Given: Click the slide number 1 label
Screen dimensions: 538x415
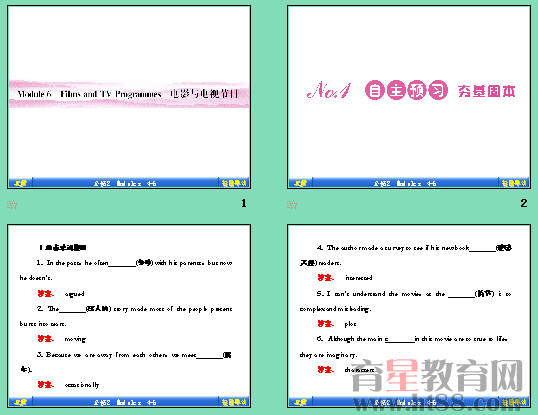Looking at the screenshot, I should tap(244, 203).
